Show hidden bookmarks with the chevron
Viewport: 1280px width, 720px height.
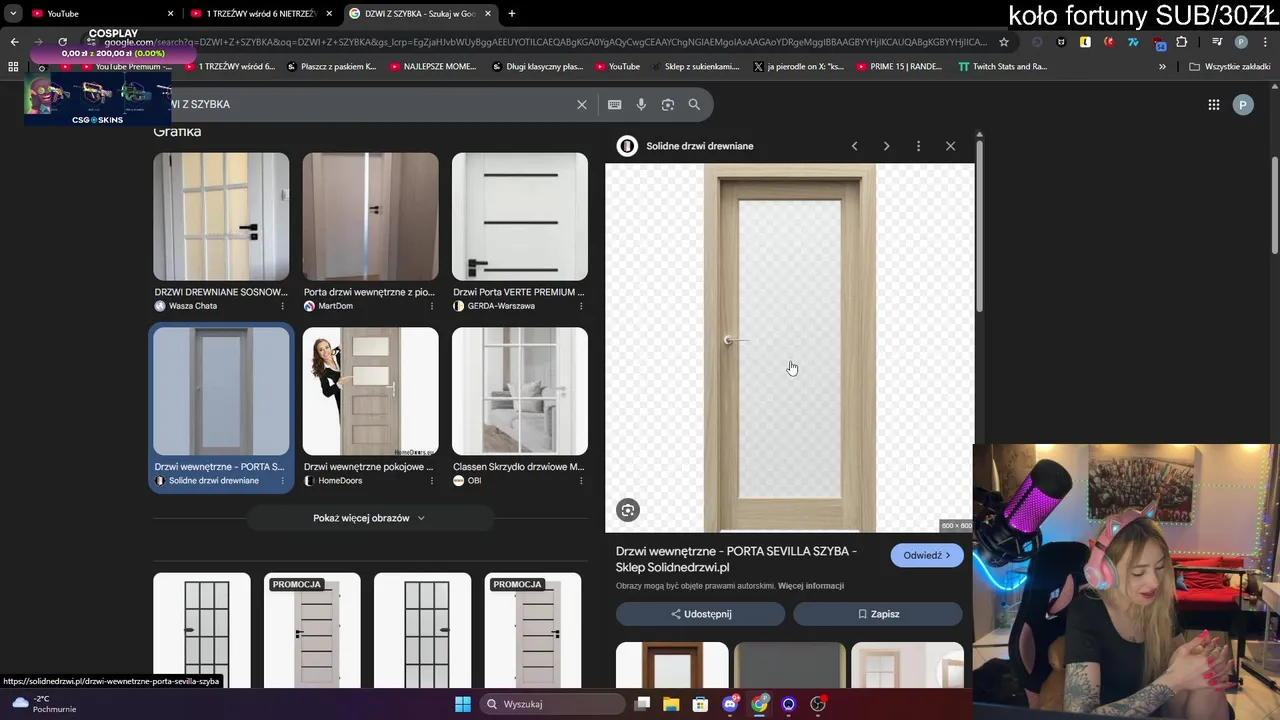tap(1162, 67)
